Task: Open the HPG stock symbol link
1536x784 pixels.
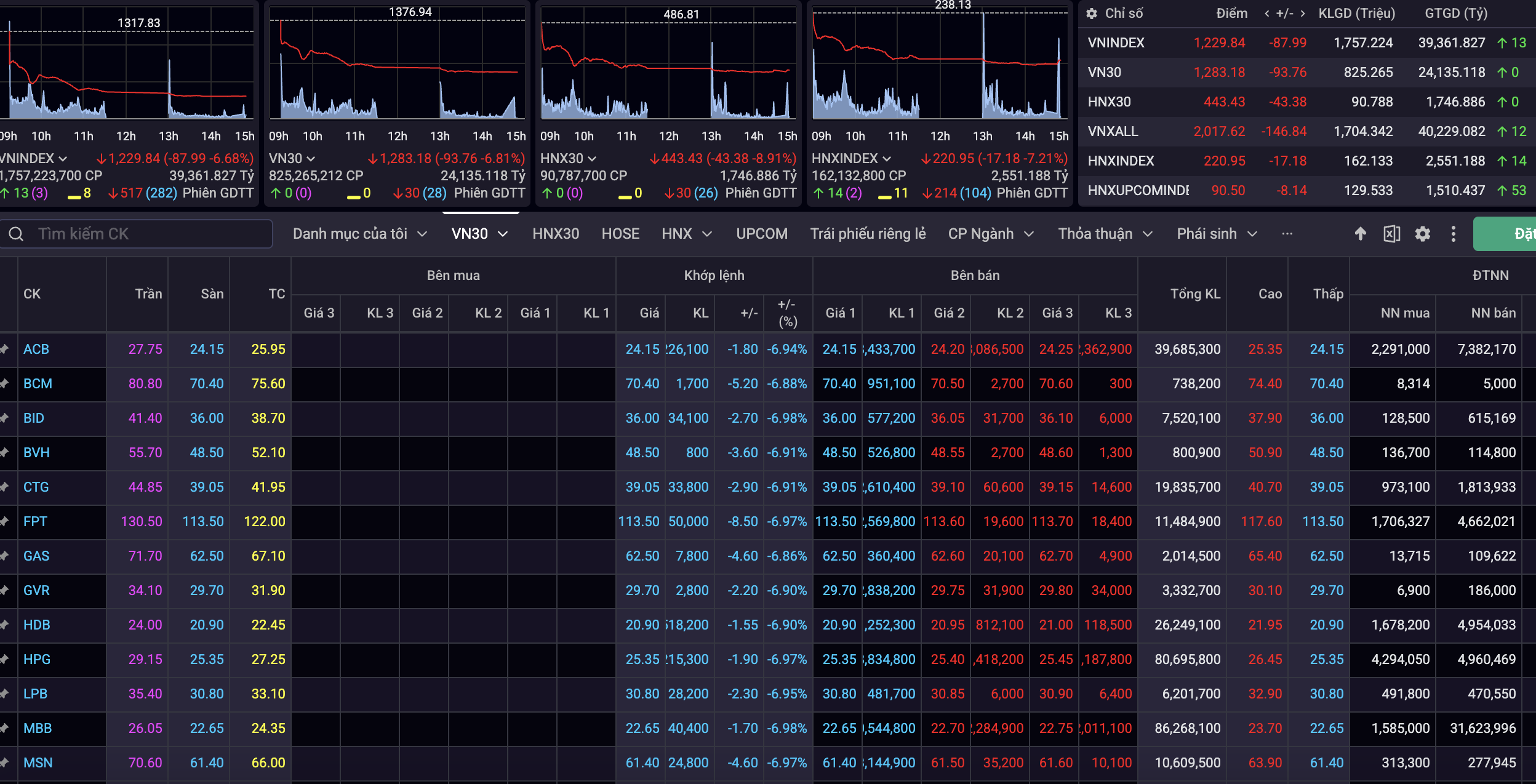Action: (x=37, y=659)
